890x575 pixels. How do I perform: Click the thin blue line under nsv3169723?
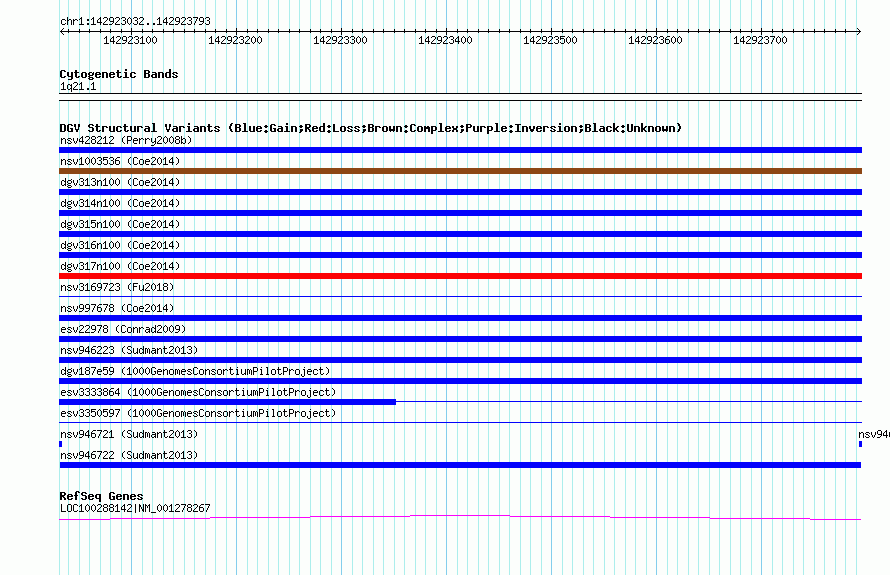tap(460, 296)
